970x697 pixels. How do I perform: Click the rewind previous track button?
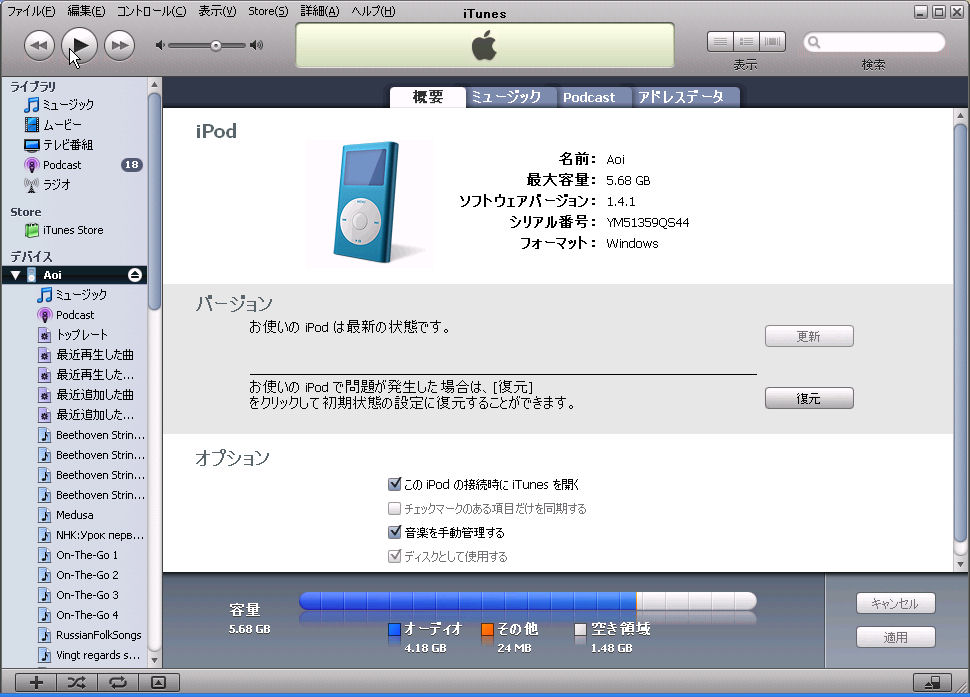click(39, 45)
